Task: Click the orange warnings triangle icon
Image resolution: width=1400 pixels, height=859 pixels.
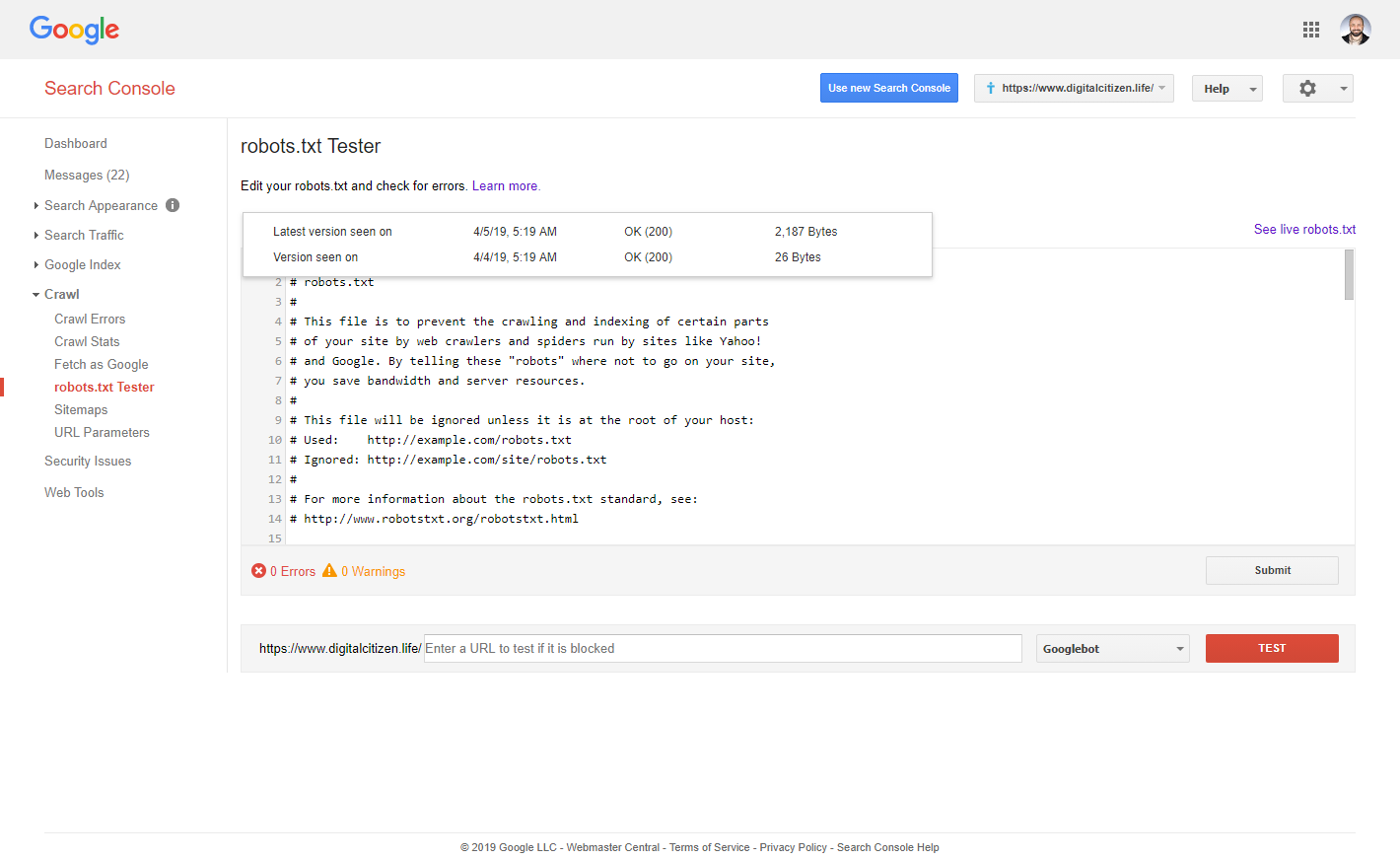Action: (x=329, y=571)
